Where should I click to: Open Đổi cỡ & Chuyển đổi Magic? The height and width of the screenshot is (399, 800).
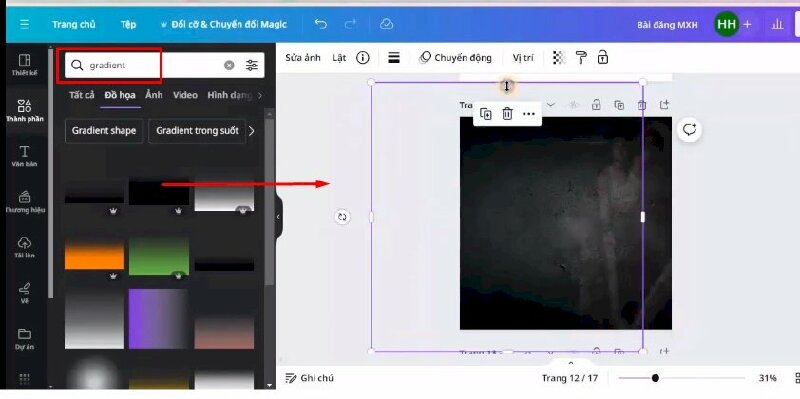coord(223,24)
